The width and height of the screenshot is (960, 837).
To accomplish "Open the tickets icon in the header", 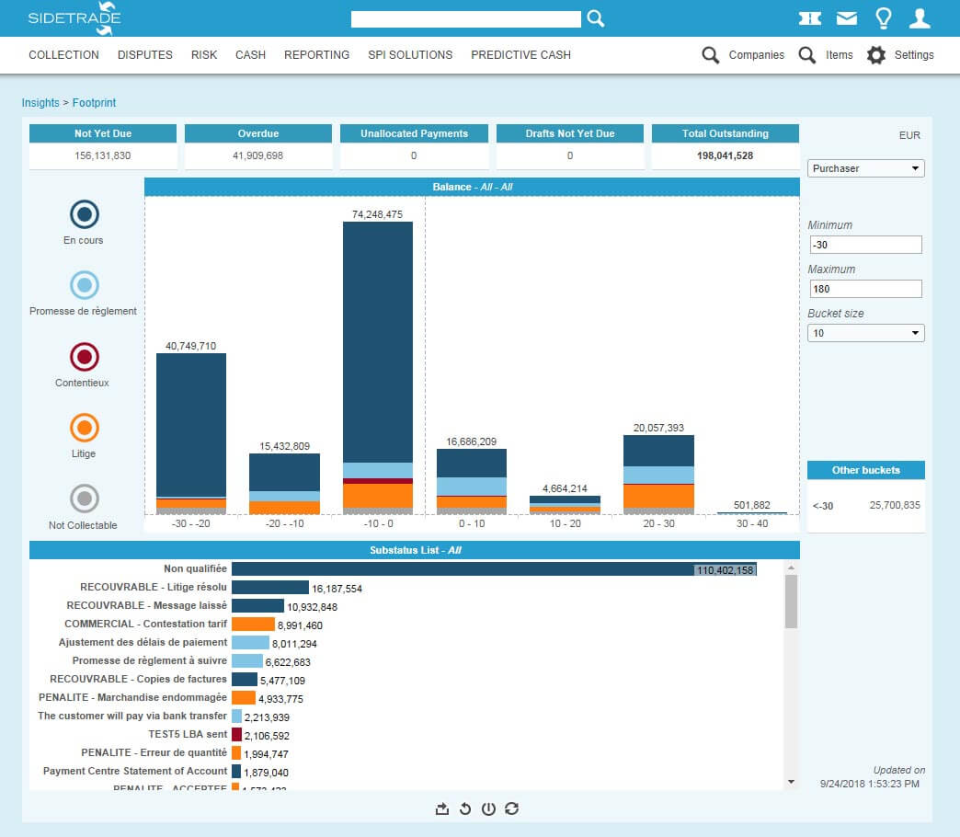I will click(x=811, y=17).
